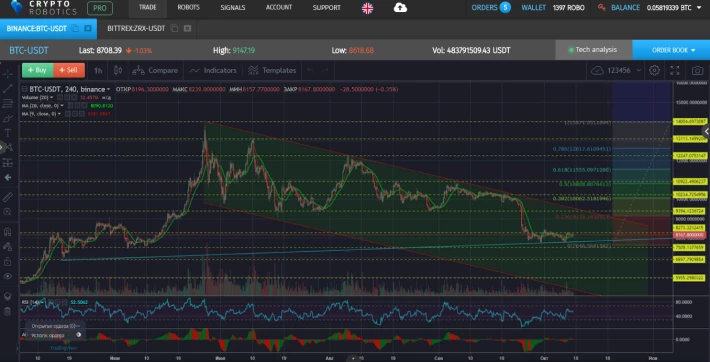Open the Indicators menu

point(213,71)
